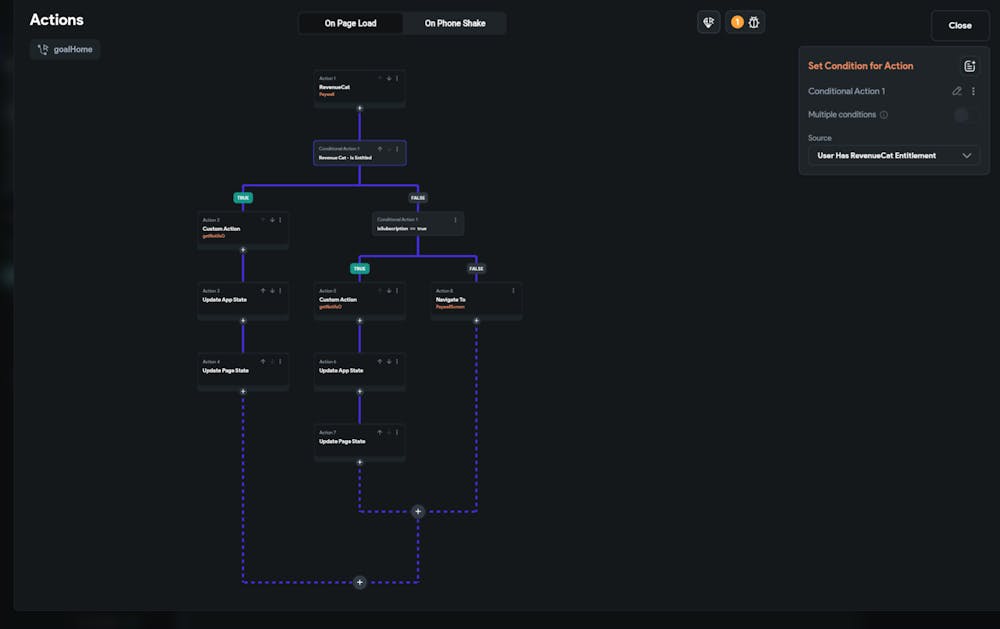
Task: Add action at the bottom merge plus
Action: tap(360, 582)
